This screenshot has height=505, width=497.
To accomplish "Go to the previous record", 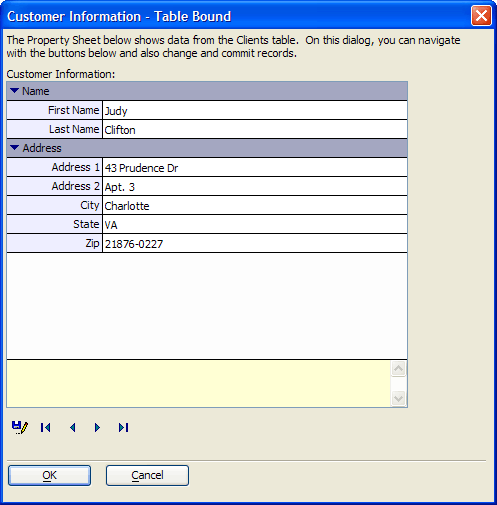I will click(72, 427).
